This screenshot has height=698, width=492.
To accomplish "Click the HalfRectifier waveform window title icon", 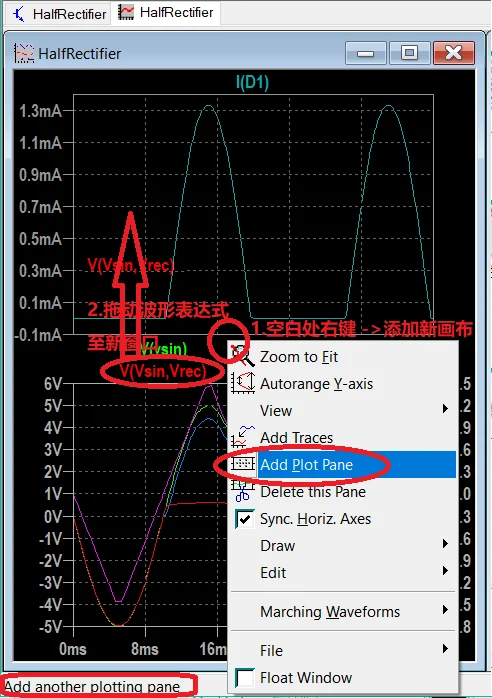I will pyautogui.click(x=24, y=53).
